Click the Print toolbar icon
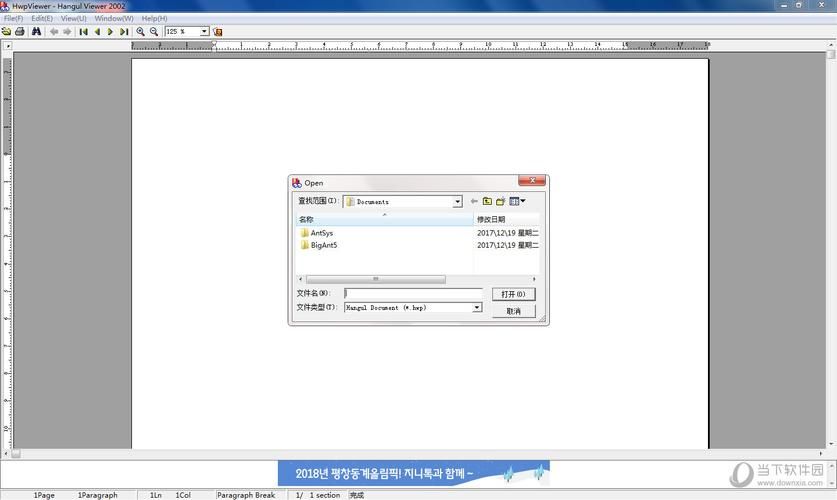This screenshot has width=837, height=500. [19, 32]
